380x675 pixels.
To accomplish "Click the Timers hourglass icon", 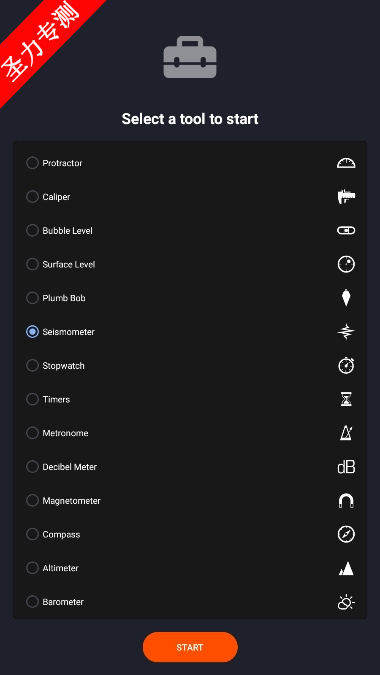I will tap(346, 399).
